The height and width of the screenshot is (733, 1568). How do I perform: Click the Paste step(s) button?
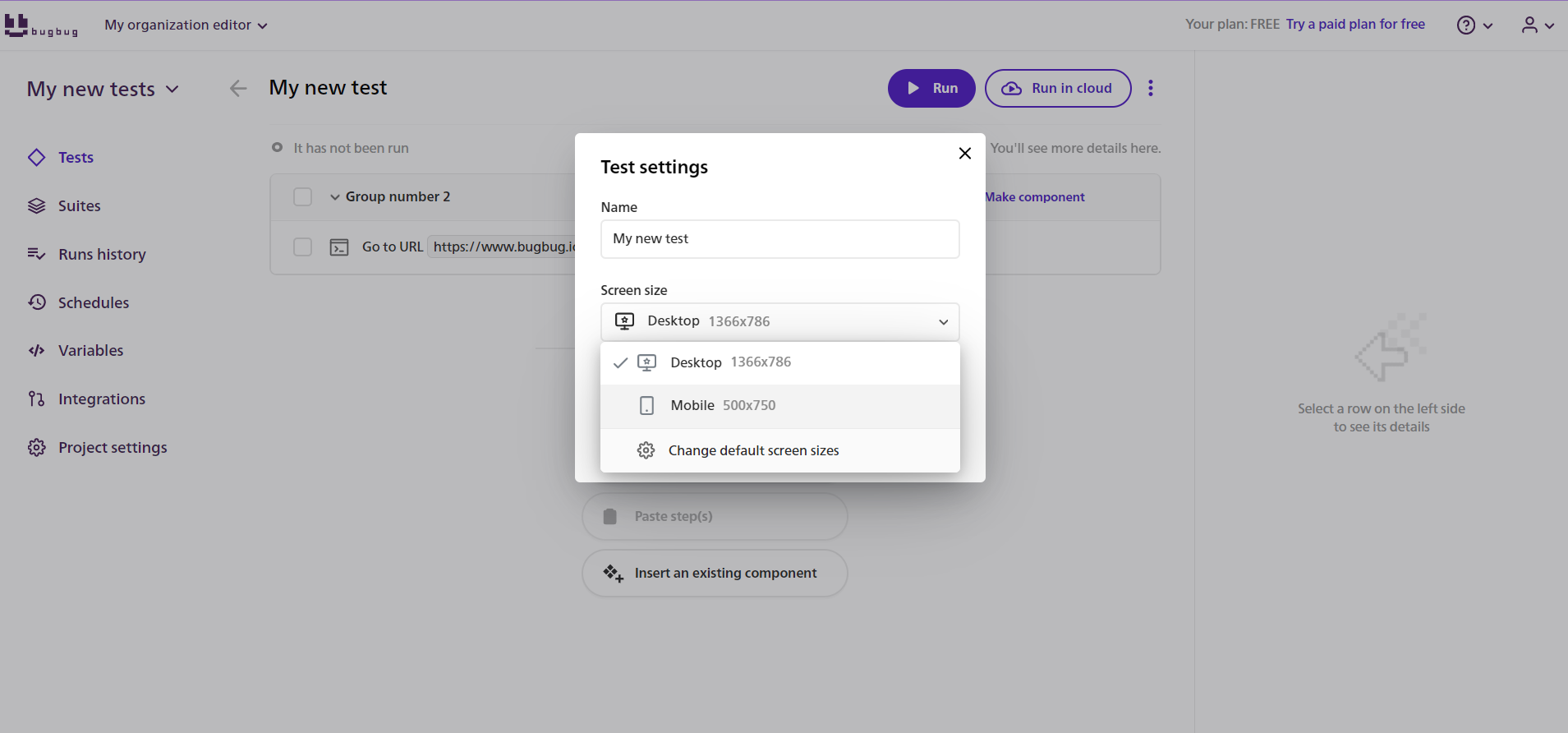click(715, 516)
